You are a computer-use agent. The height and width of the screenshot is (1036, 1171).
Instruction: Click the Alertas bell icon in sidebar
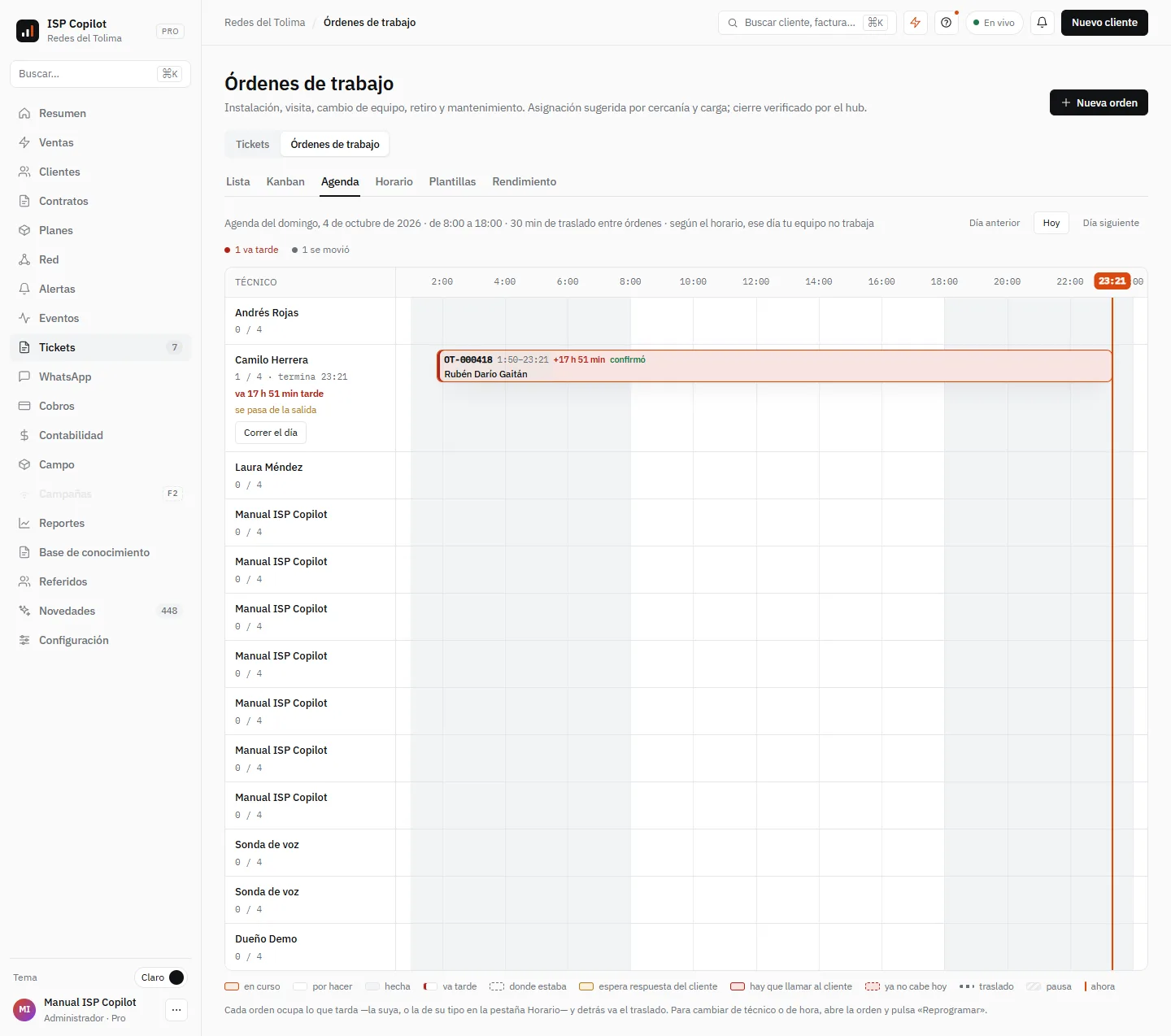[x=24, y=289]
